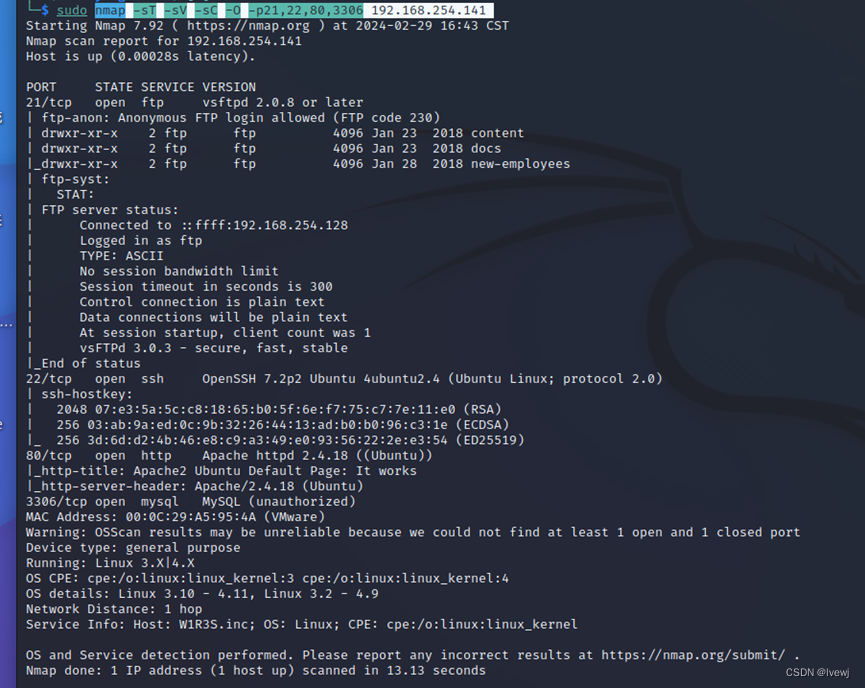Screen dimensions: 865x688
Task: Click the '22/tcp open ssh' row
Action: click(x=344, y=379)
